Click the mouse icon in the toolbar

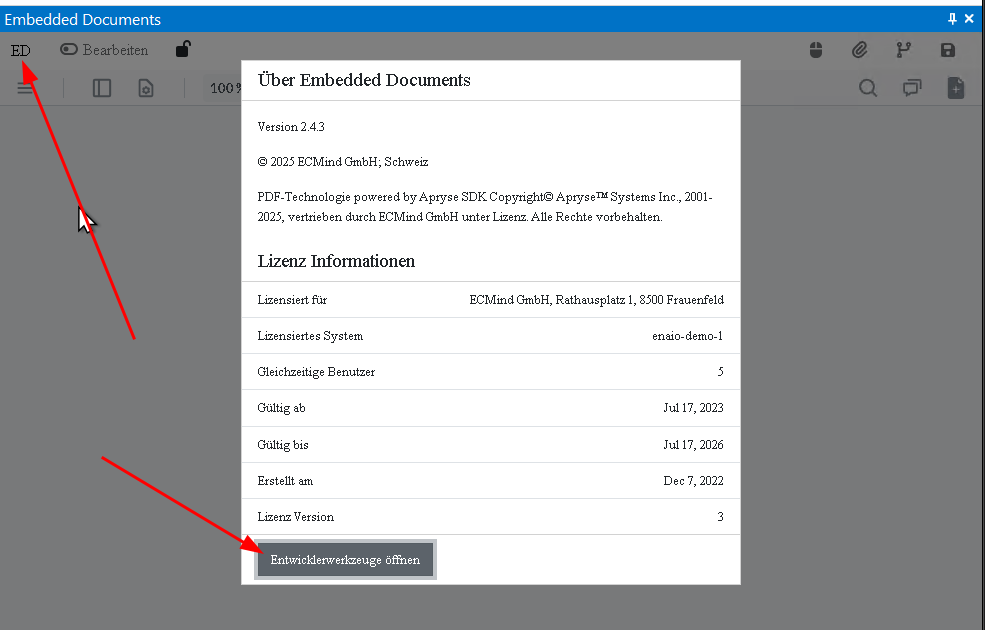816,50
